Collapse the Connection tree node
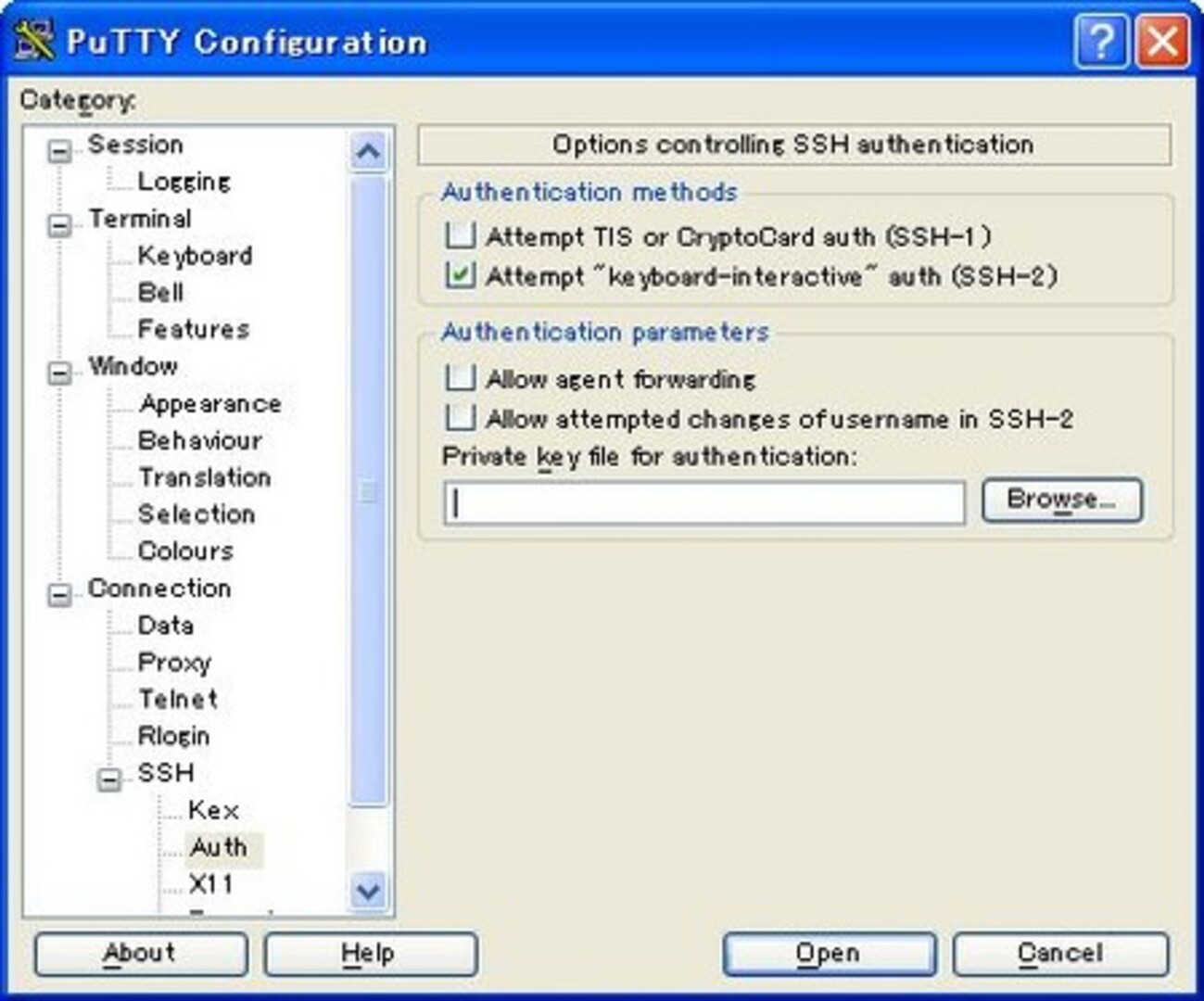This screenshot has width=1204, height=1001. click(59, 595)
